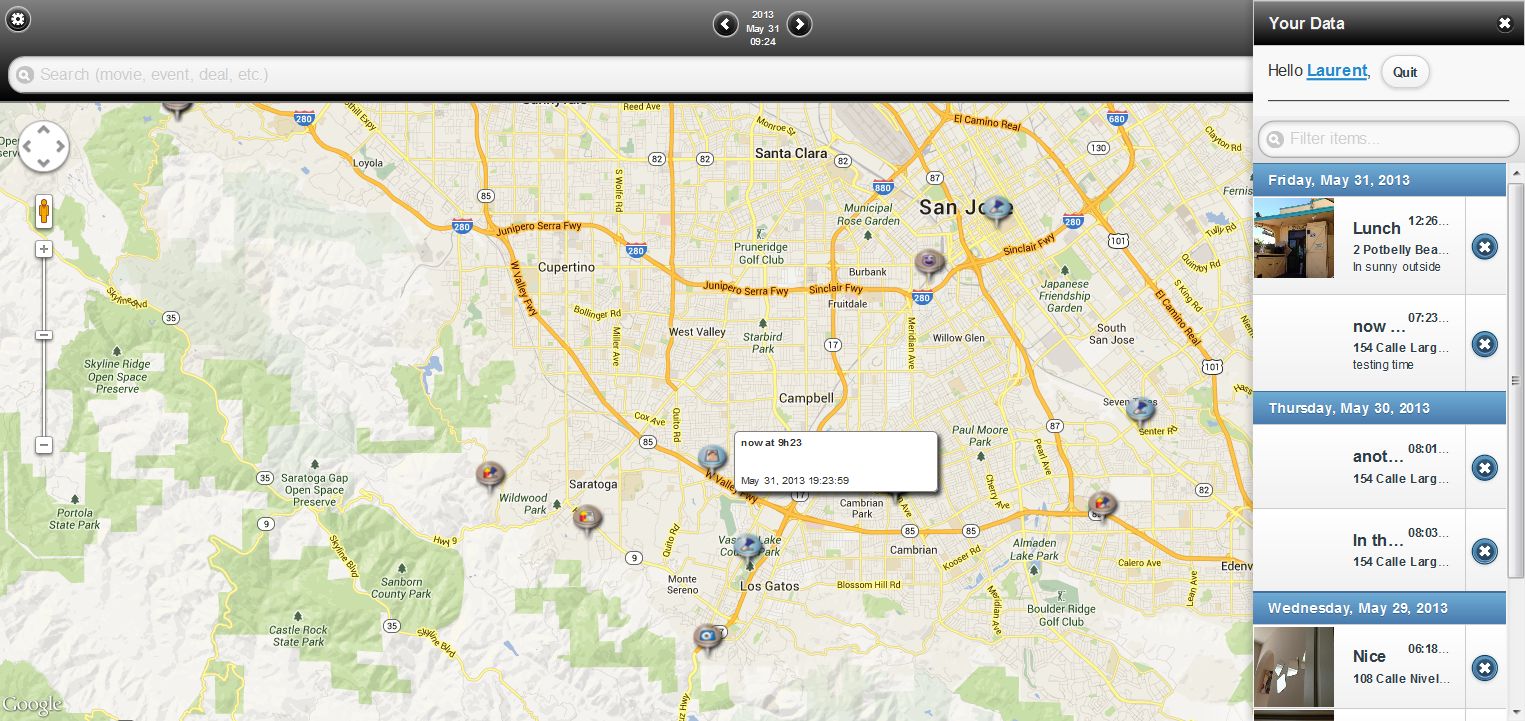Close the Your Data panel
1525x721 pixels.
tap(1505, 24)
